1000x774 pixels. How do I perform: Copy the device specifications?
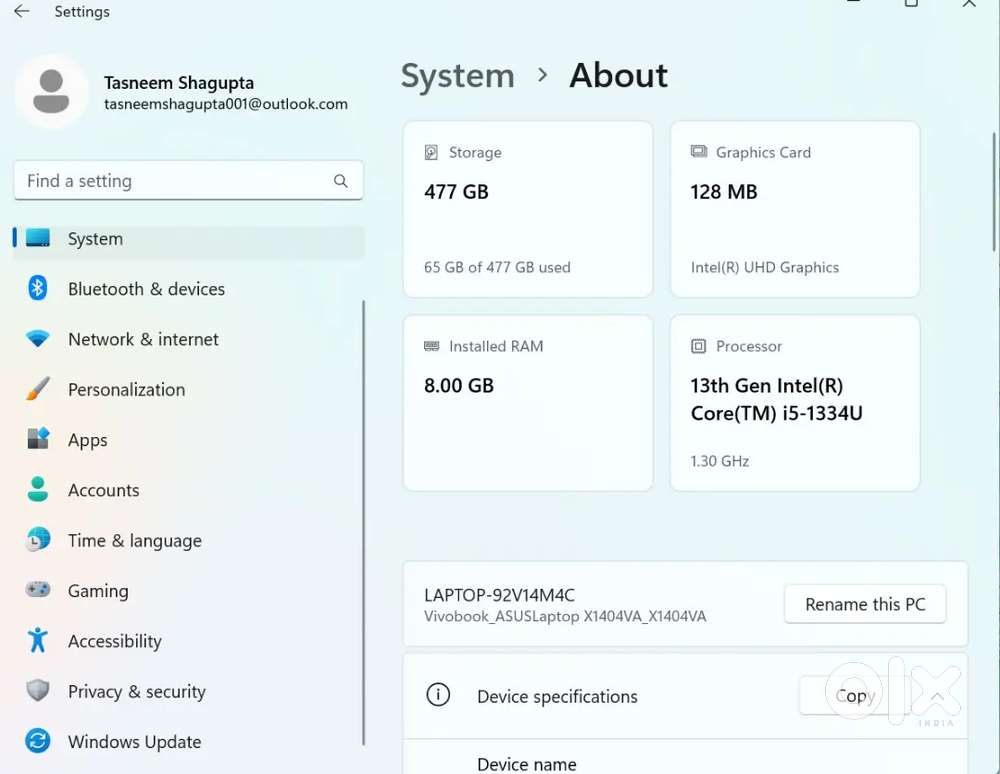(853, 696)
